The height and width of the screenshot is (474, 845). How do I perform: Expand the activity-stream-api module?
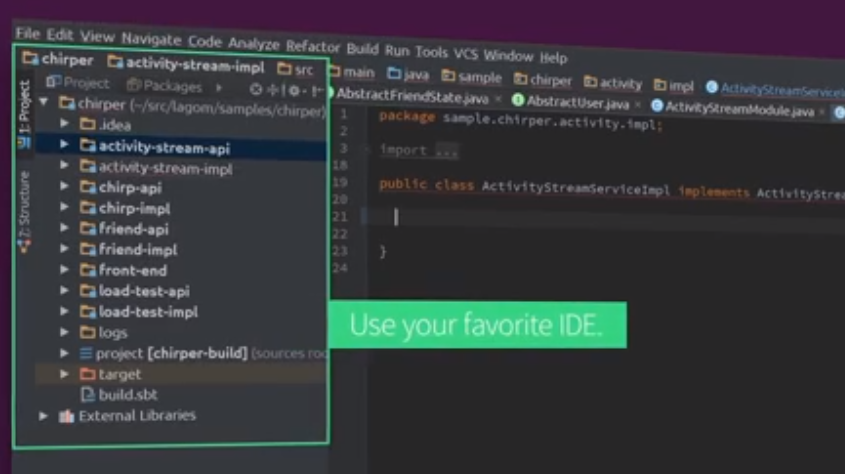click(64, 144)
